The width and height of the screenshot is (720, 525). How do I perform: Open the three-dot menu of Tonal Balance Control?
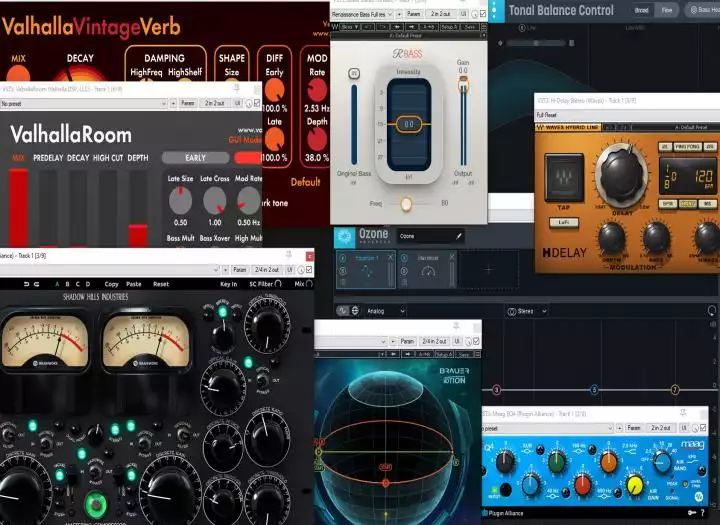pos(495,10)
